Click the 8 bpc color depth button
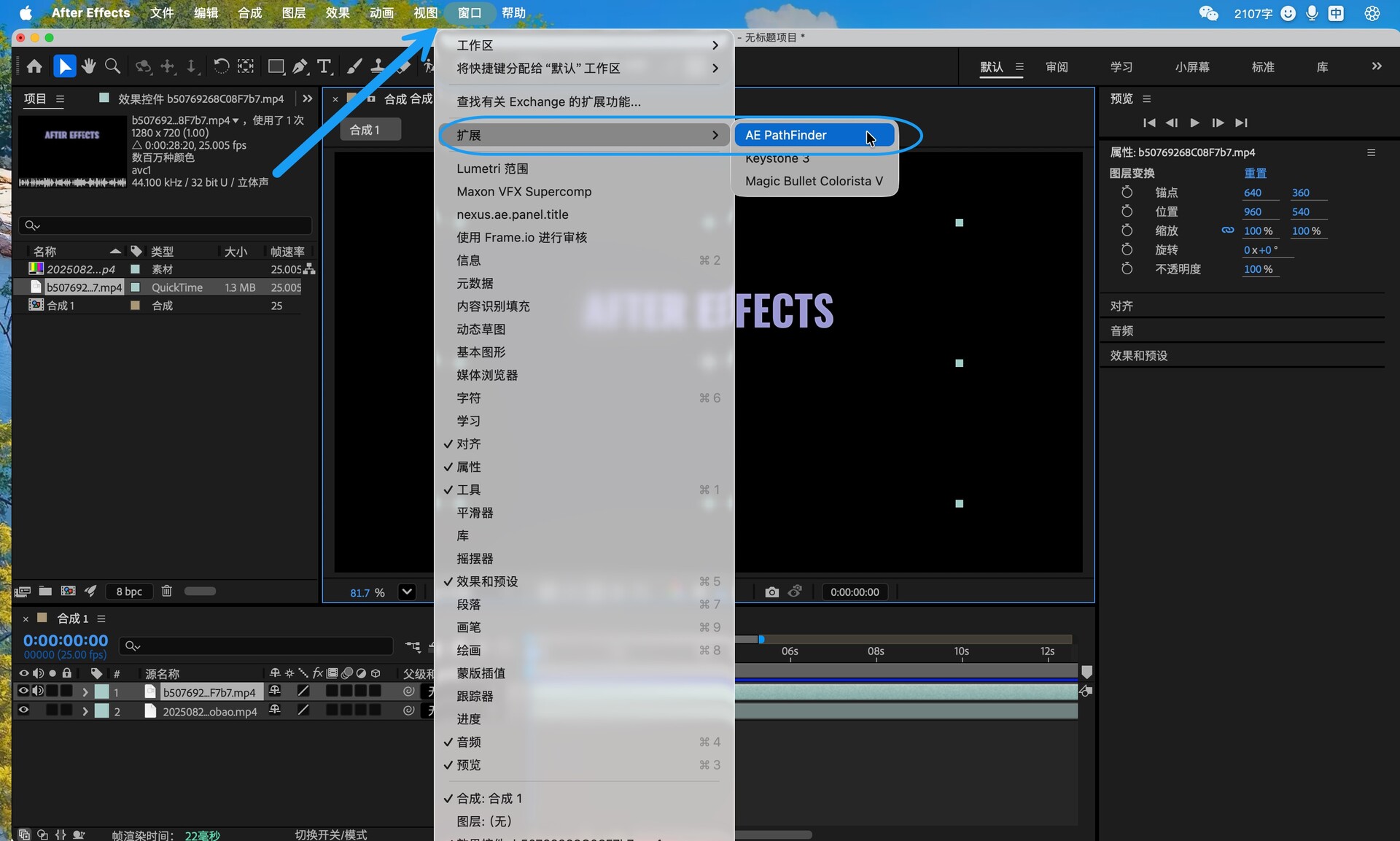The image size is (1400, 841). pos(129,592)
